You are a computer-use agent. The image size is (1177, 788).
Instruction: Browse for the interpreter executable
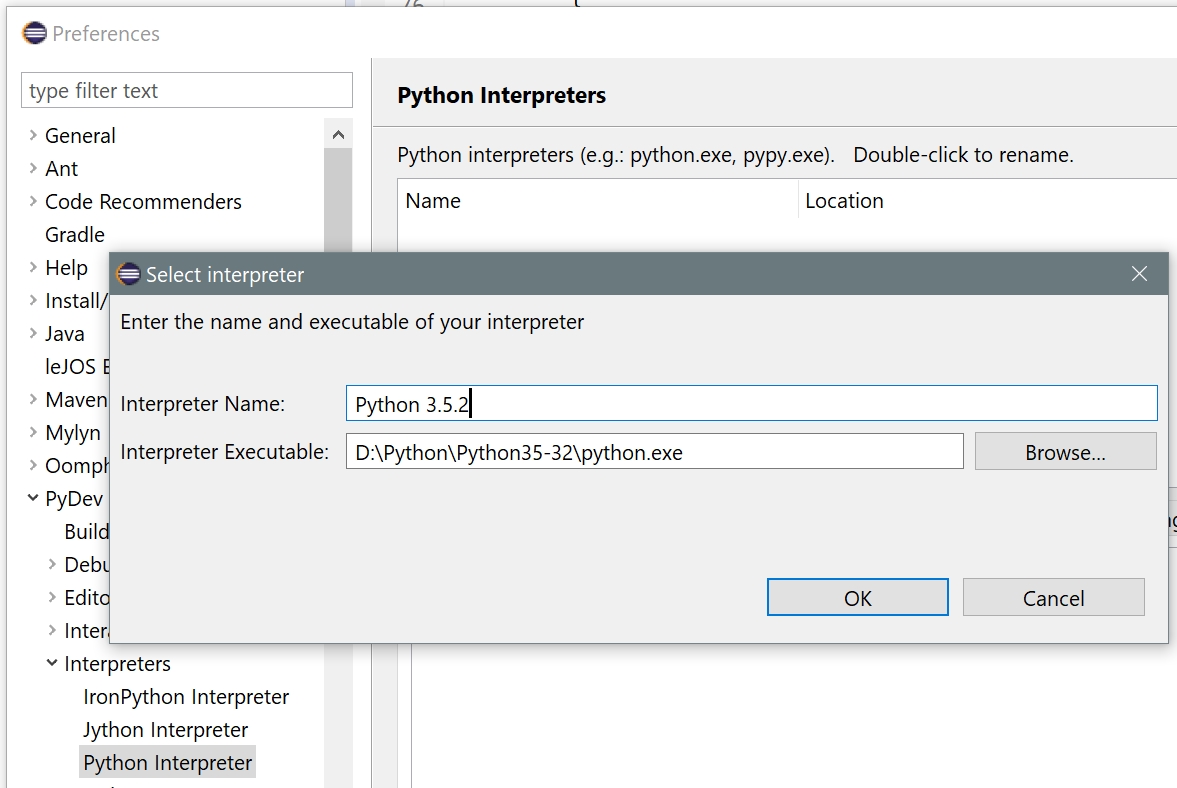(x=1065, y=451)
